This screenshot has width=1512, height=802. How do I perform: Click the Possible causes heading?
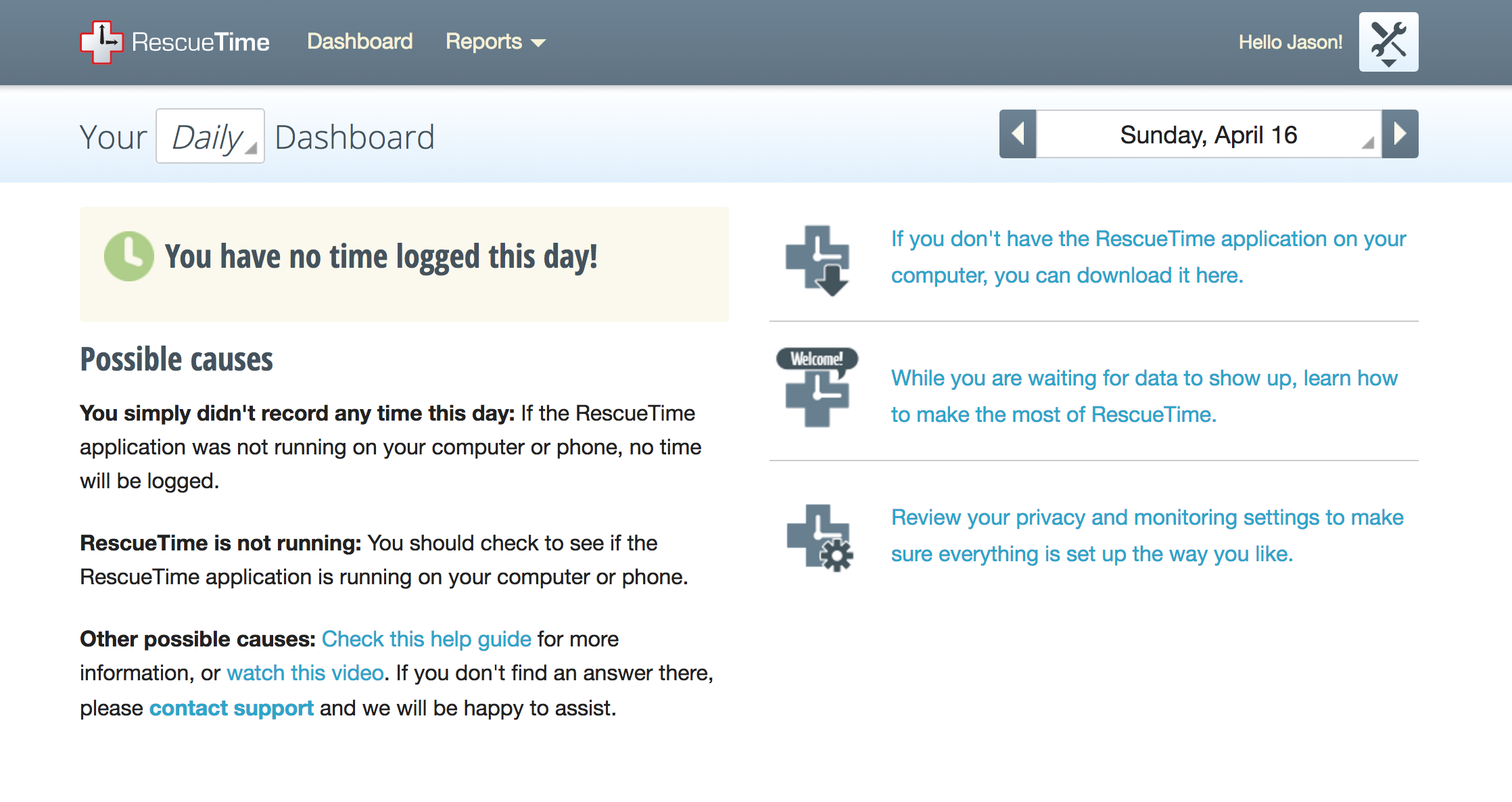[176, 359]
